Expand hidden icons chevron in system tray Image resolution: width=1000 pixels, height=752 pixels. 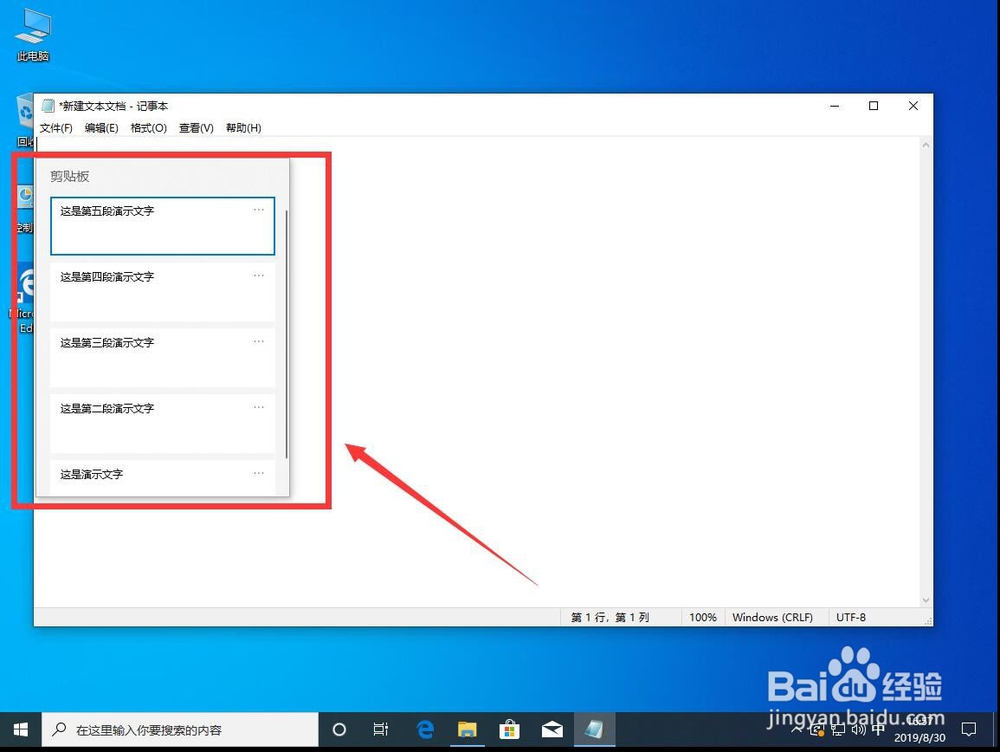[x=797, y=729]
